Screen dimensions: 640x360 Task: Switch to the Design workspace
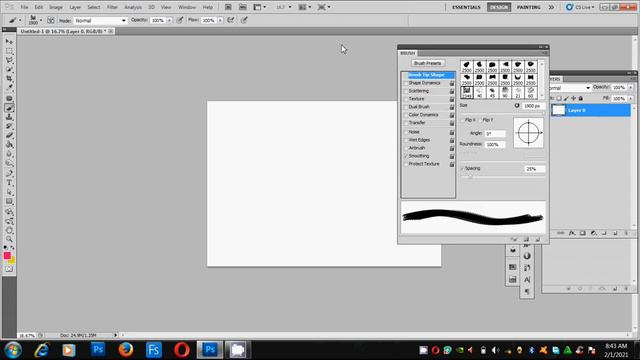coord(499,7)
